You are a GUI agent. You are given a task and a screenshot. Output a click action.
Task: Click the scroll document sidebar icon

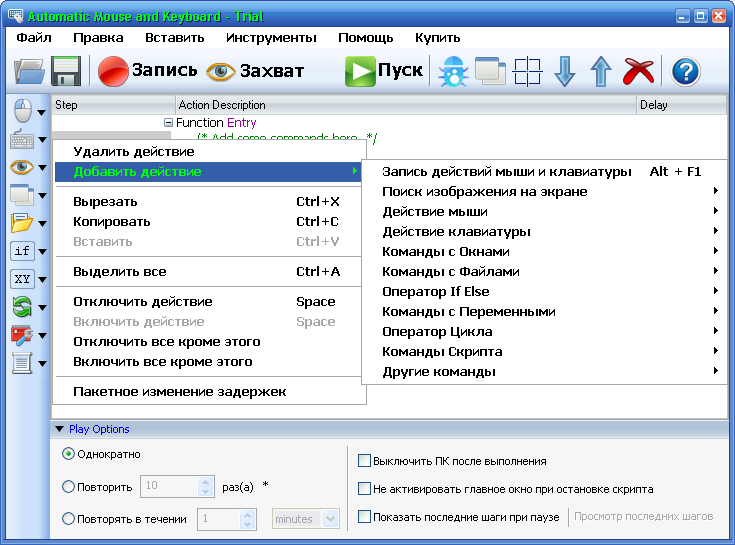pos(22,363)
